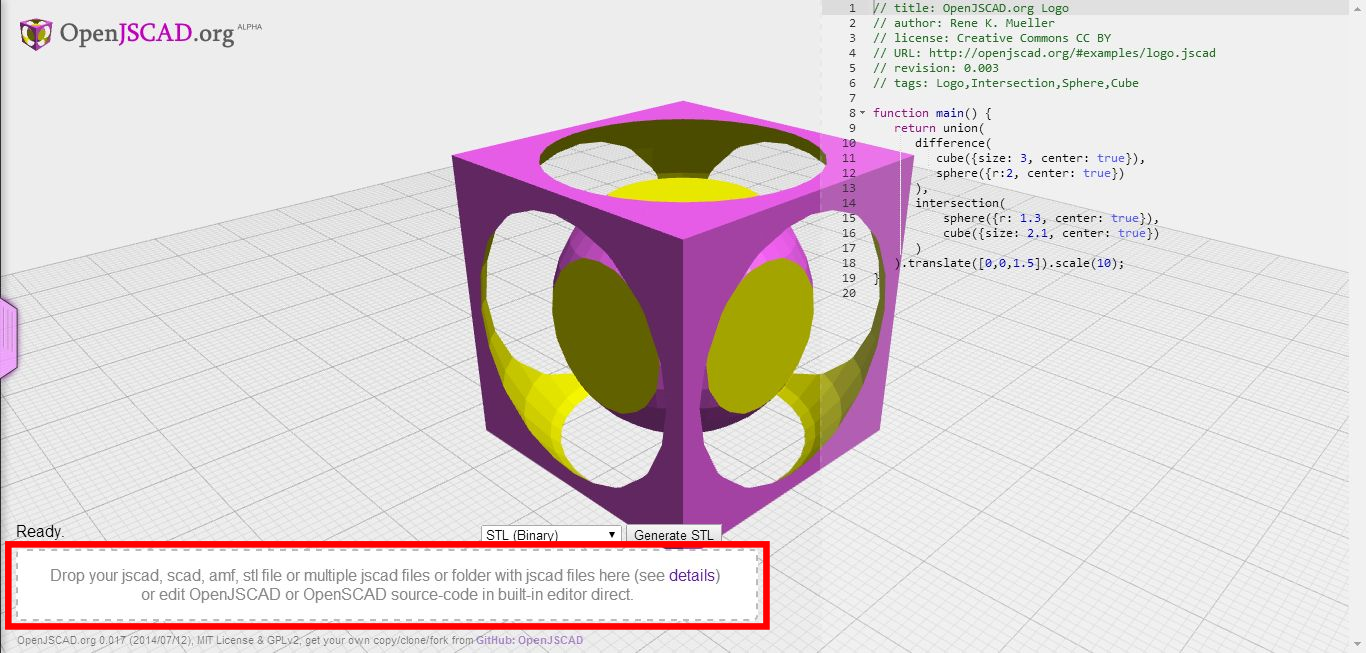Open the pink hexagonal side menu handle

(x=8, y=338)
